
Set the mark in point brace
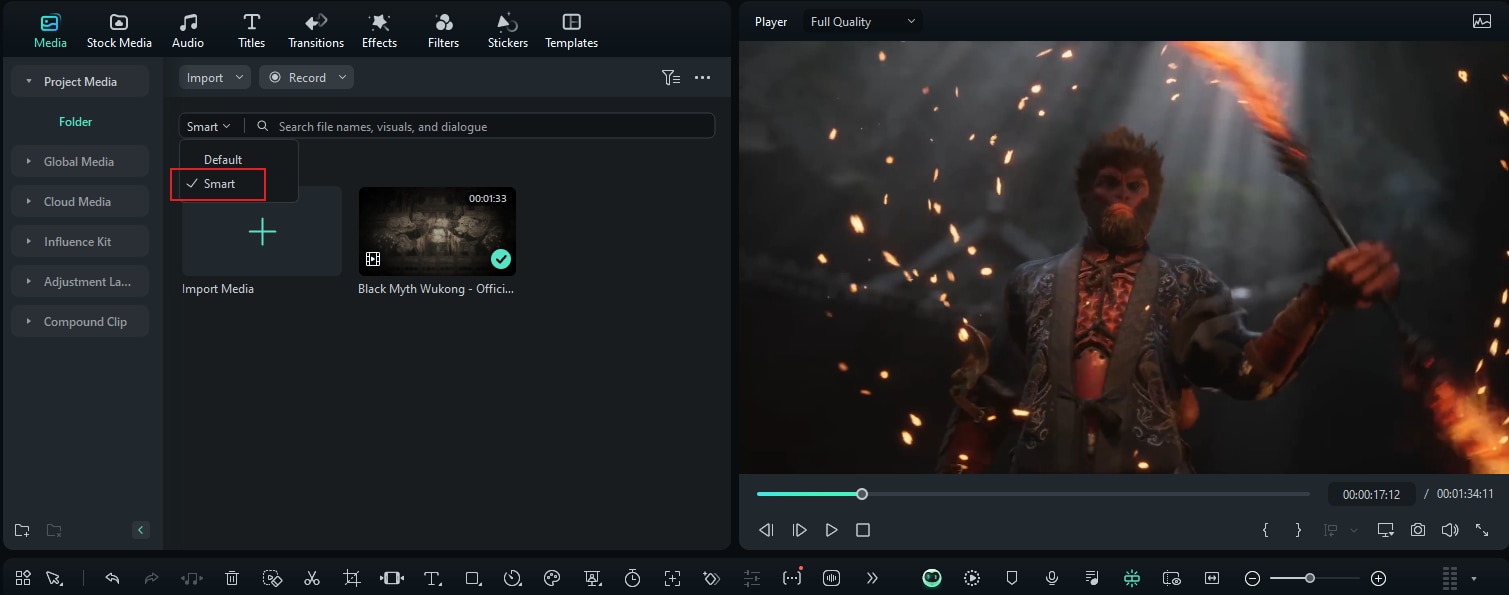pos(1265,530)
